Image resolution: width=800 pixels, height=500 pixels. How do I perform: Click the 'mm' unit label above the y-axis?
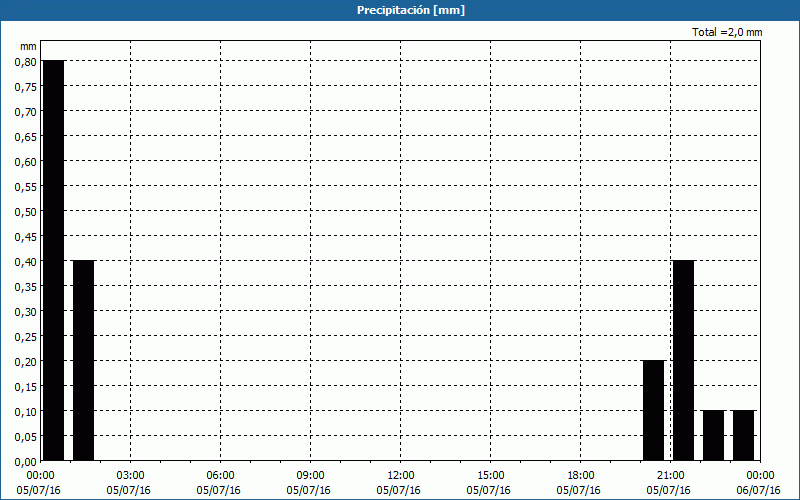[x=28, y=46]
